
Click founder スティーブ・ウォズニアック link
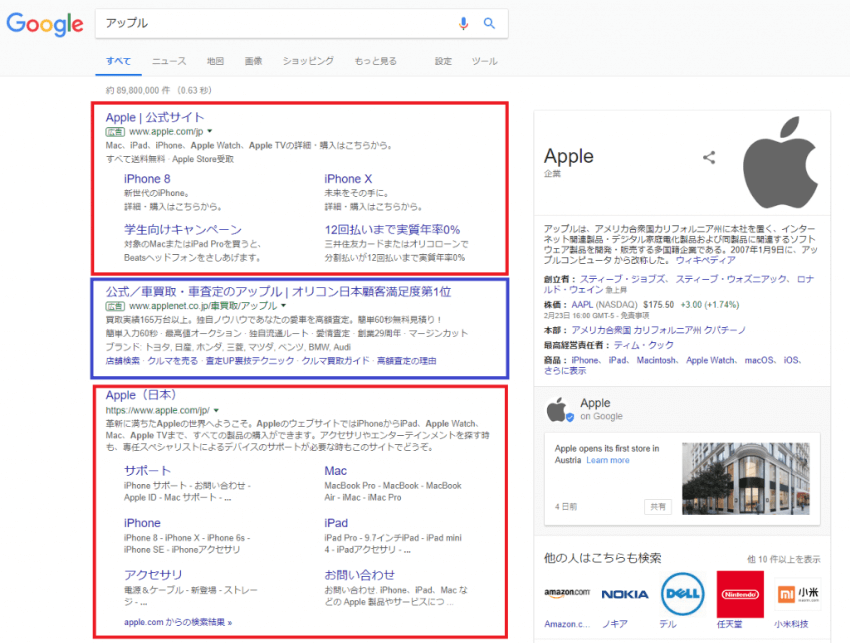(731, 279)
